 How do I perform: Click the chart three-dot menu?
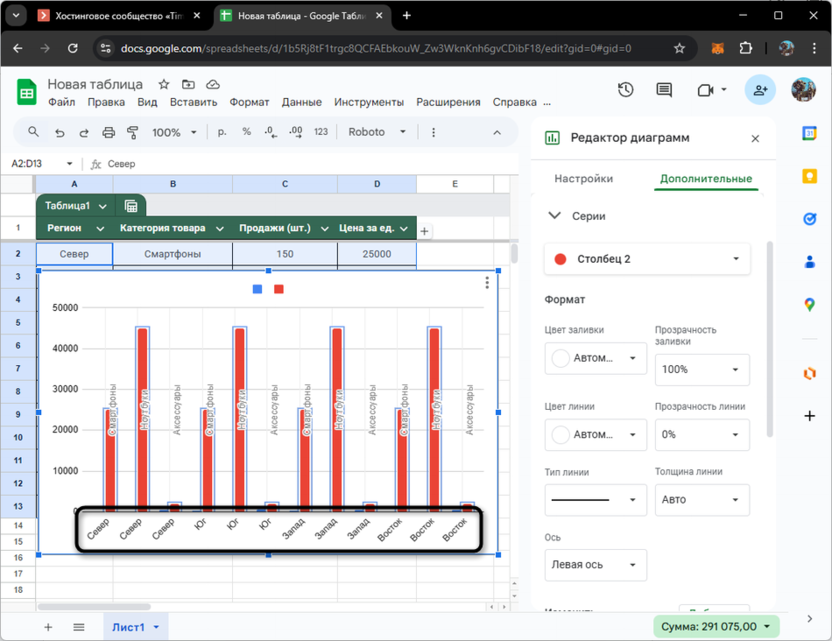click(487, 283)
